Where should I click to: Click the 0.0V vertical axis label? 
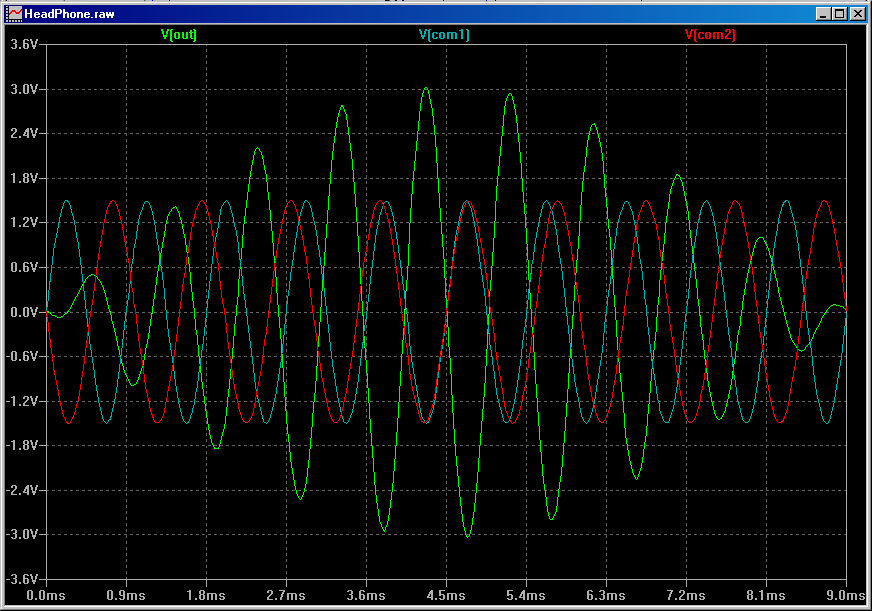click(x=24, y=312)
